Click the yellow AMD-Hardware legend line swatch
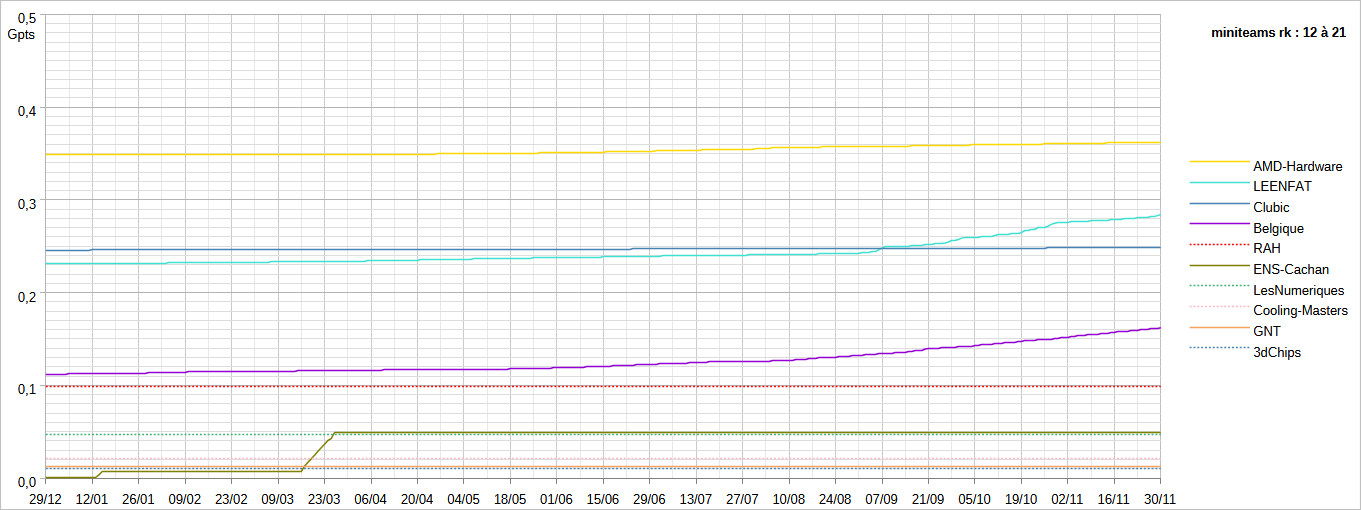The height and width of the screenshot is (510, 1361). 1218,161
